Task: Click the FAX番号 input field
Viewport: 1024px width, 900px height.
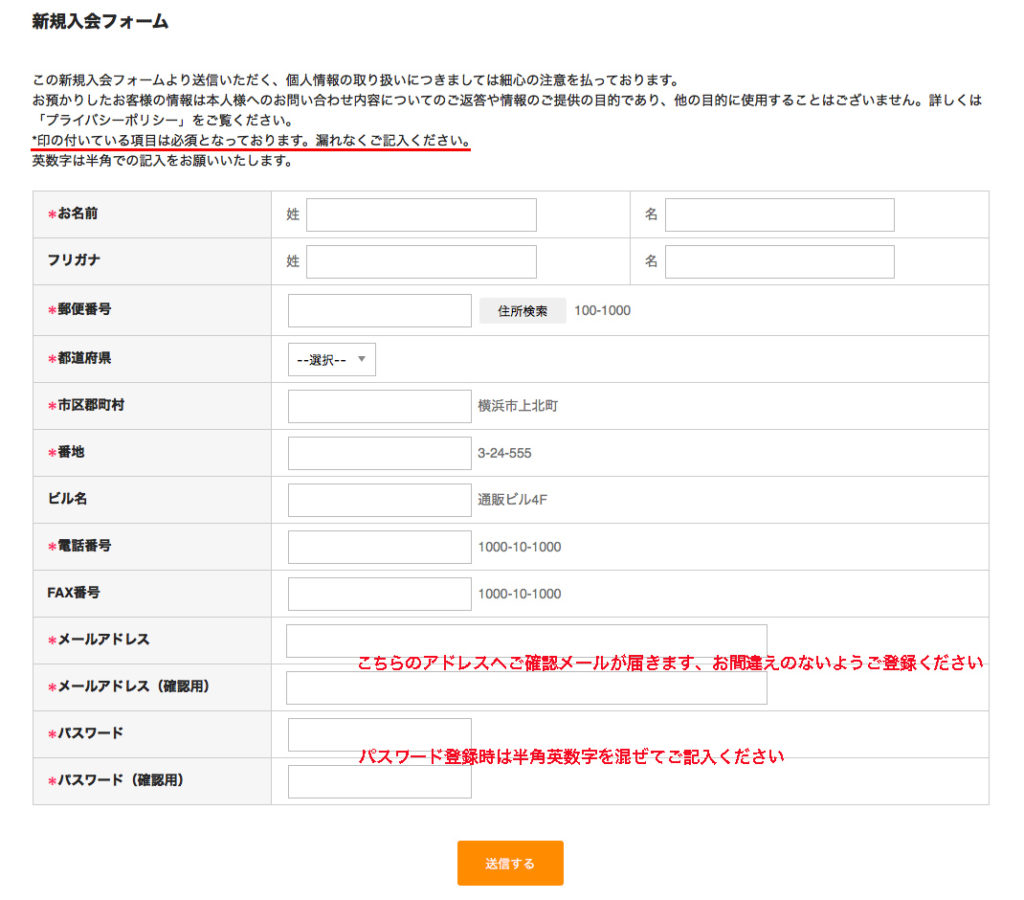Action: coord(379,594)
